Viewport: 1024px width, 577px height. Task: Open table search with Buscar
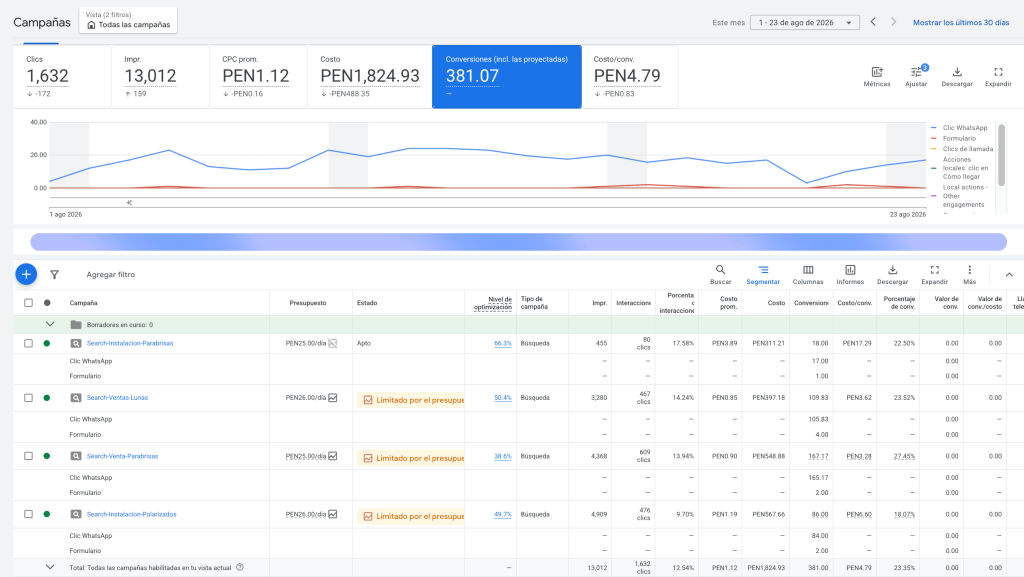[720, 275]
